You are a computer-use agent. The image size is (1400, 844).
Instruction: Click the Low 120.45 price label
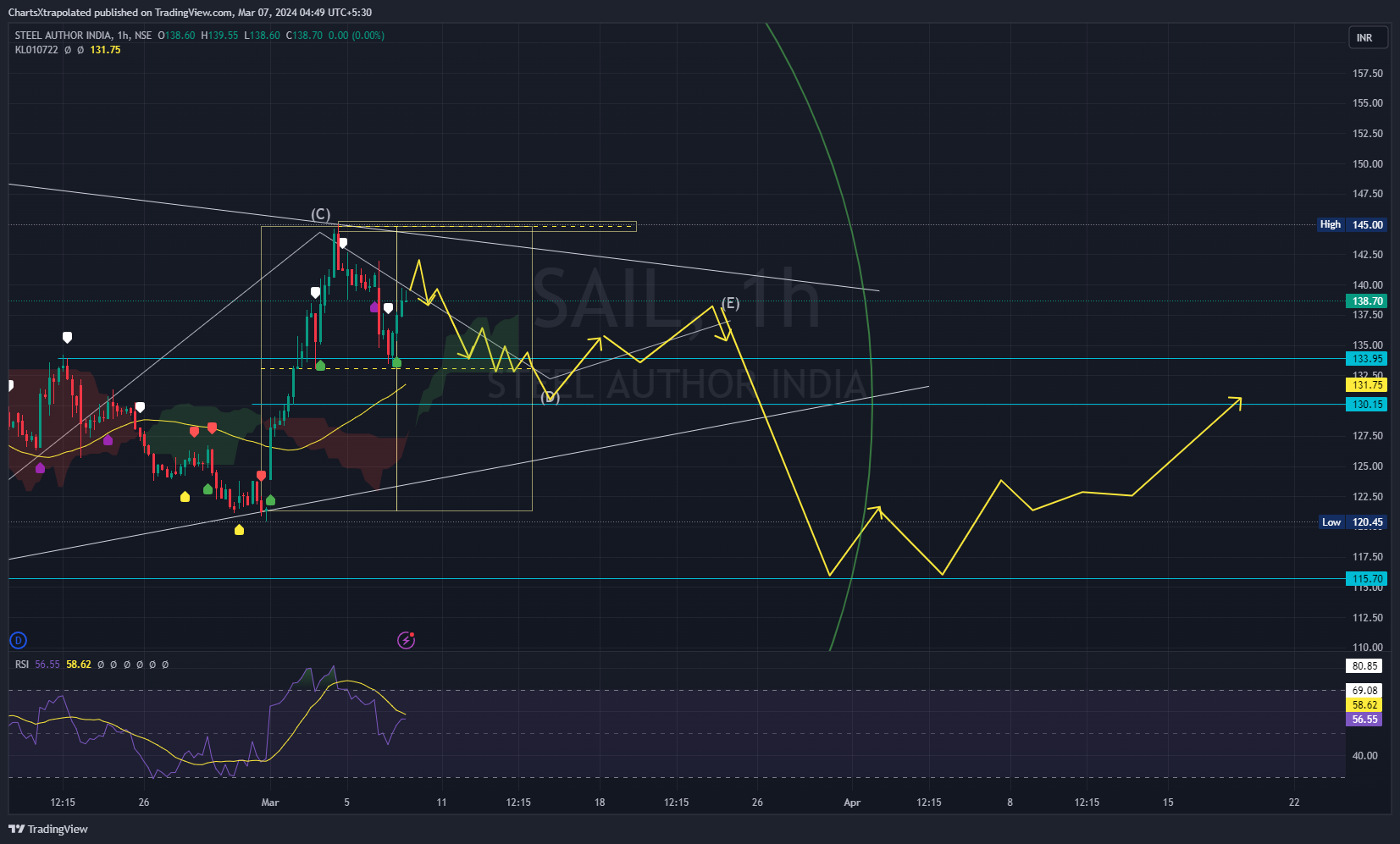pyautogui.click(x=1353, y=522)
